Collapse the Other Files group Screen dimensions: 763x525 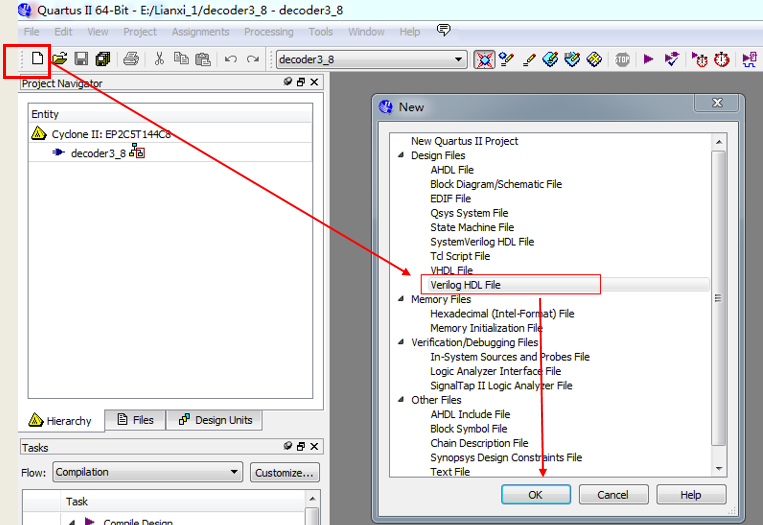(401, 399)
